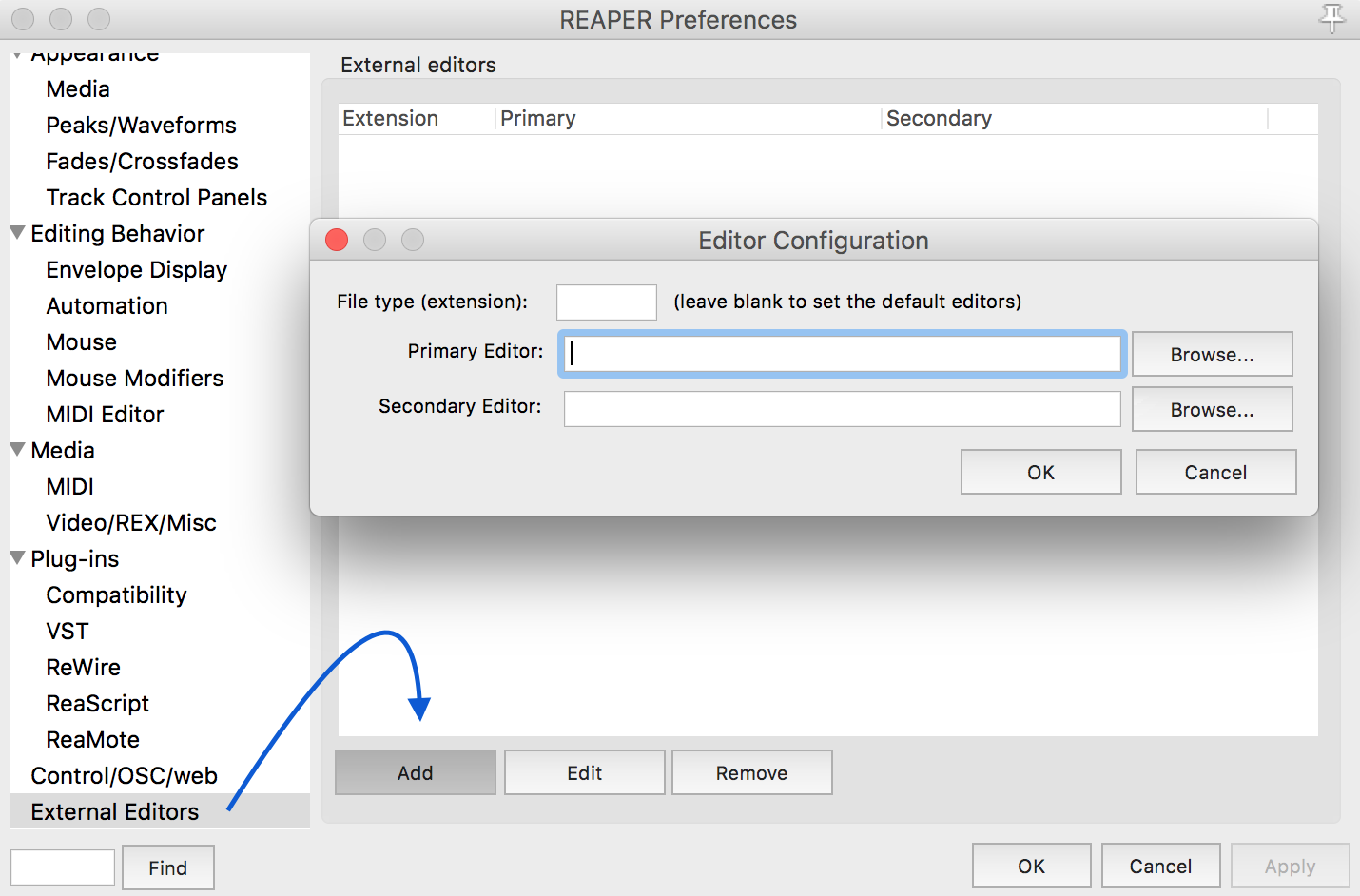Click the Find button
The height and width of the screenshot is (896, 1360).
click(x=168, y=867)
